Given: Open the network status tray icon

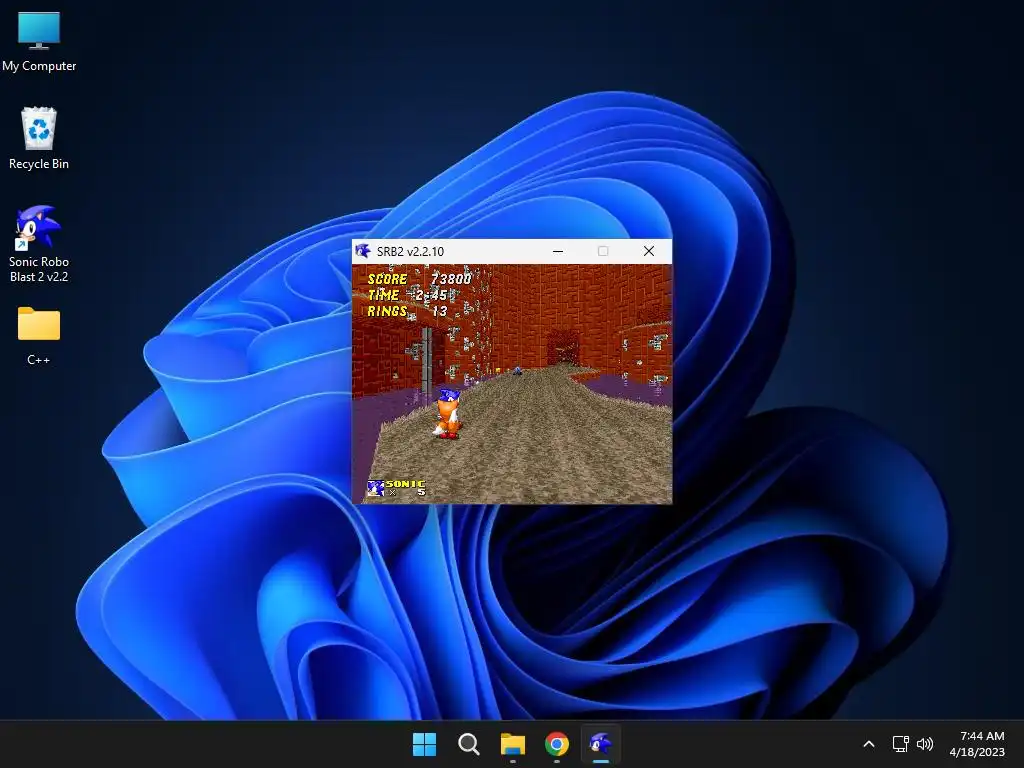Looking at the screenshot, I should pos(901,744).
